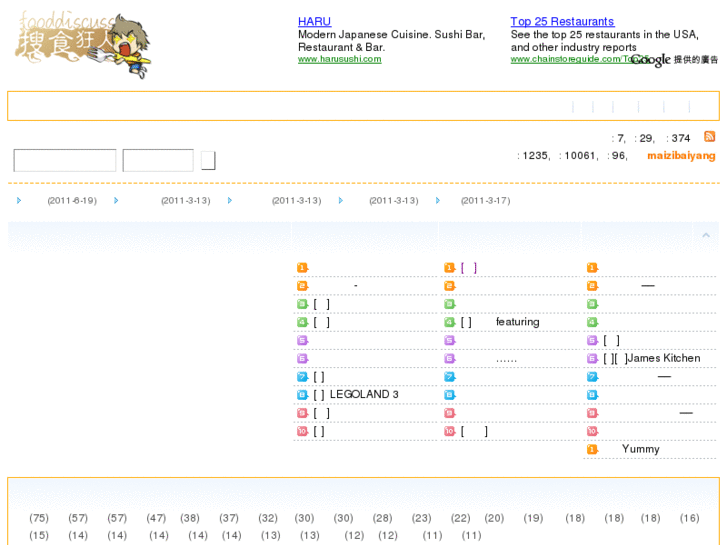The image size is (727, 545).
Task: Click the arrow before the (2011-6-19) announcement
Action: [19, 200]
